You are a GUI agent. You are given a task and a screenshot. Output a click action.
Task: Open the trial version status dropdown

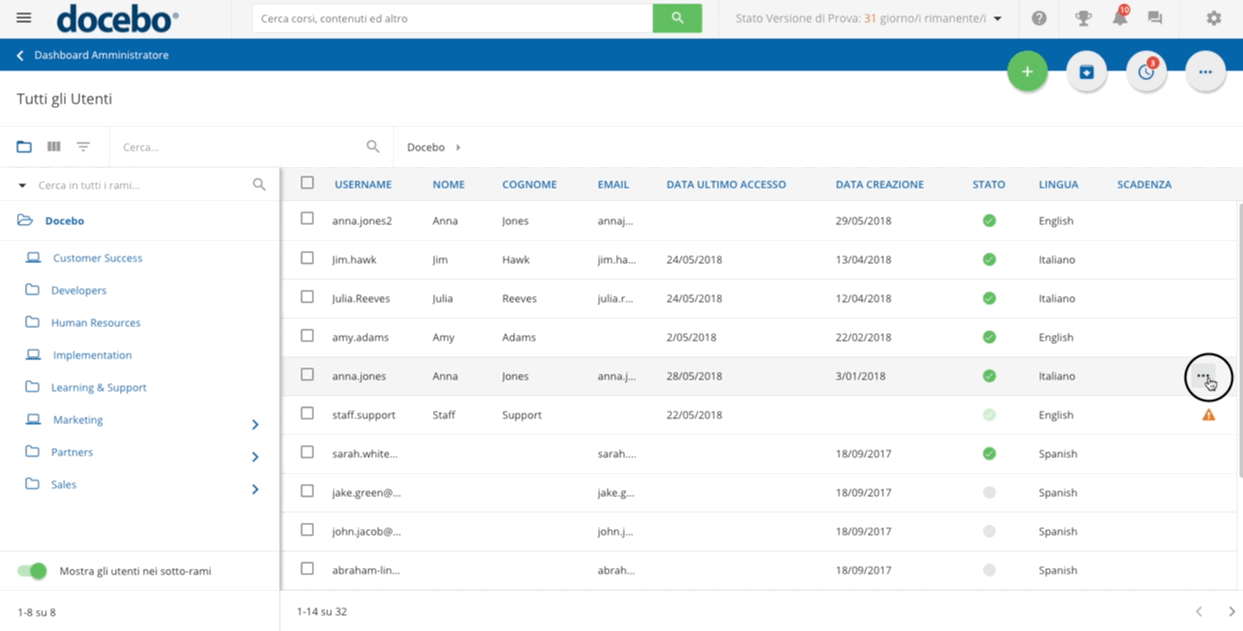997,19
